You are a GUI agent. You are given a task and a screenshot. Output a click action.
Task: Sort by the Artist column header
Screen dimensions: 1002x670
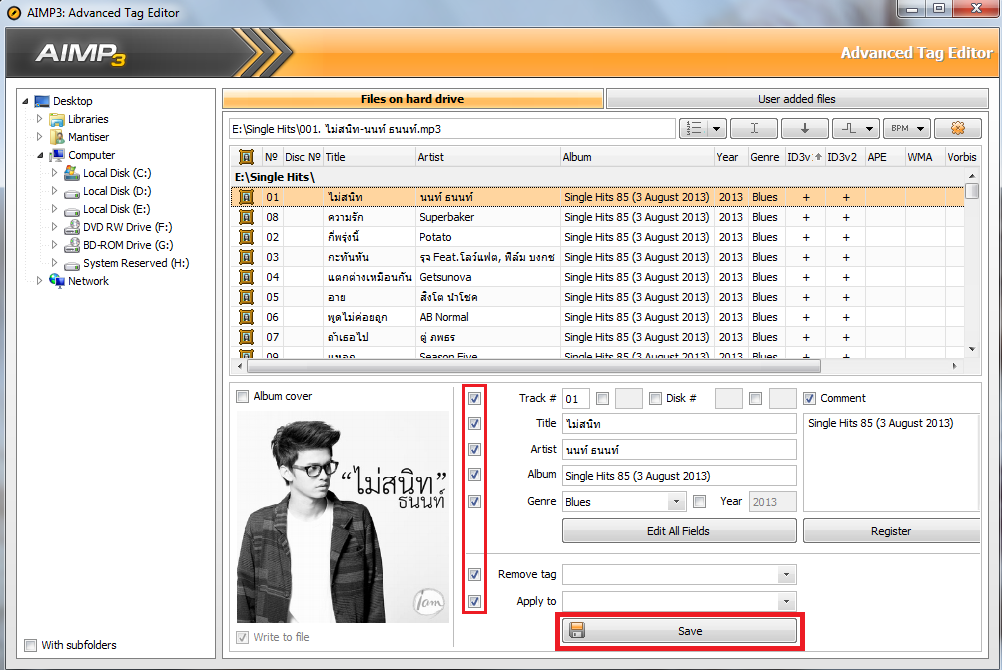[x=488, y=157]
